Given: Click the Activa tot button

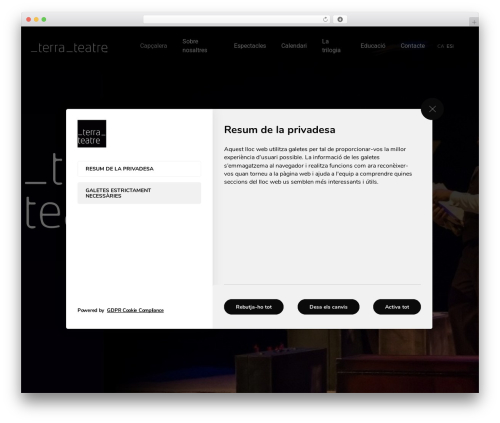Looking at the screenshot, I should click(x=397, y=307).
